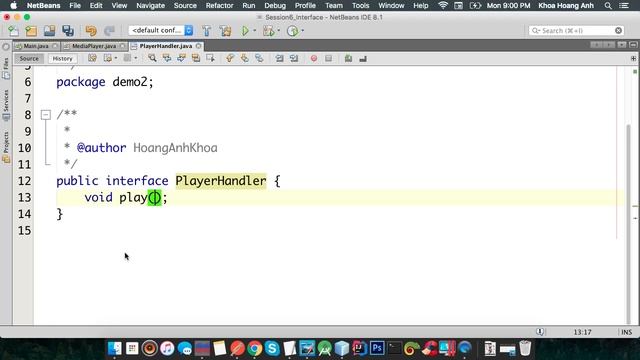
Task: Open the Debug menu
Action: point(275,6)
